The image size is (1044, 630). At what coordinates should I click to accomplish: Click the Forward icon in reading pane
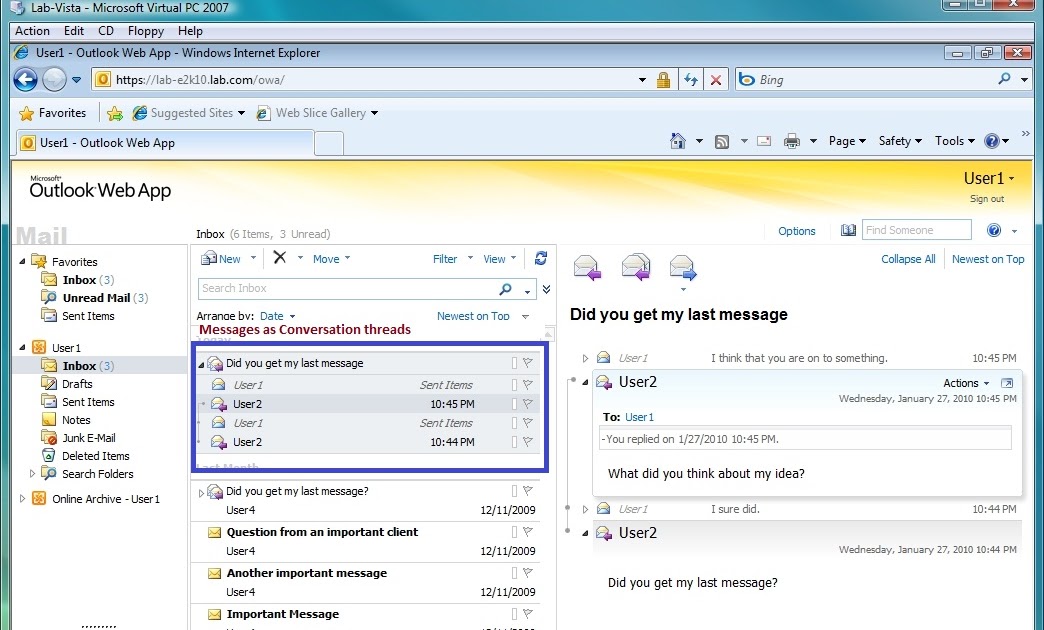coord(683,267)
